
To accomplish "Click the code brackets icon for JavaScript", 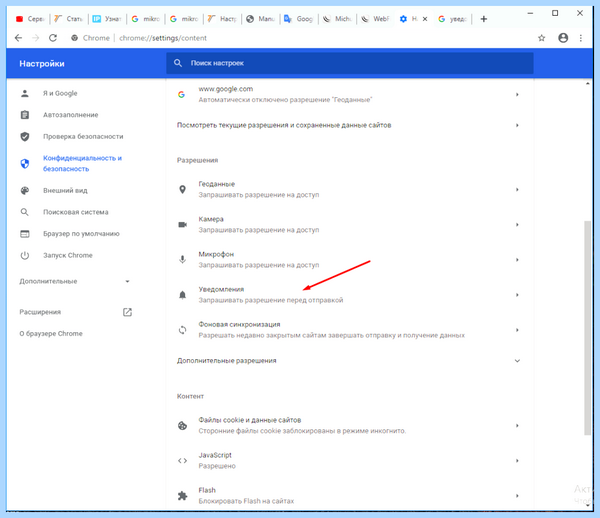I will [x=183, y=461].
